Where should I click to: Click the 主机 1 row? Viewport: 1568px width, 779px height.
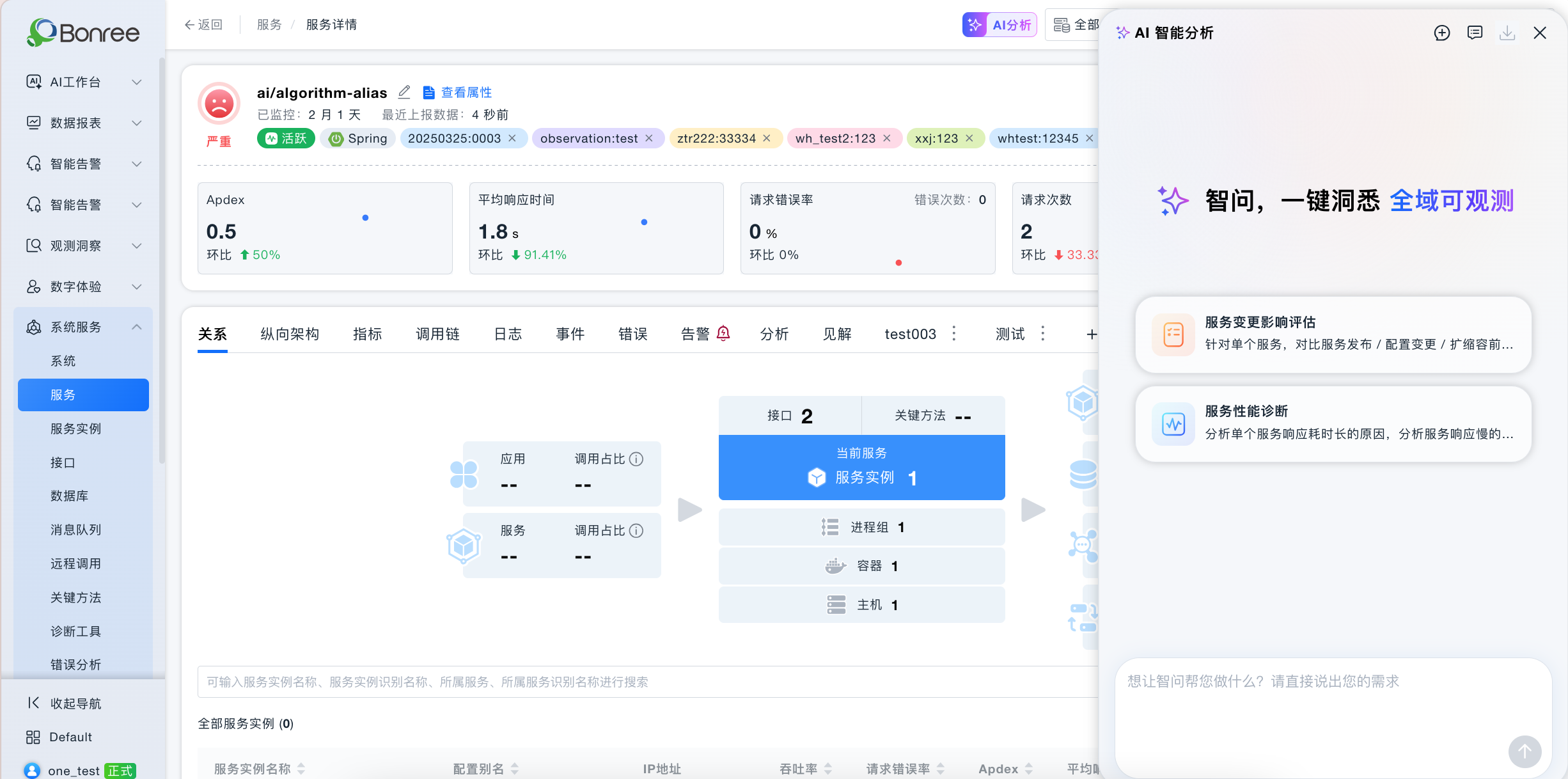pos(862,605)
